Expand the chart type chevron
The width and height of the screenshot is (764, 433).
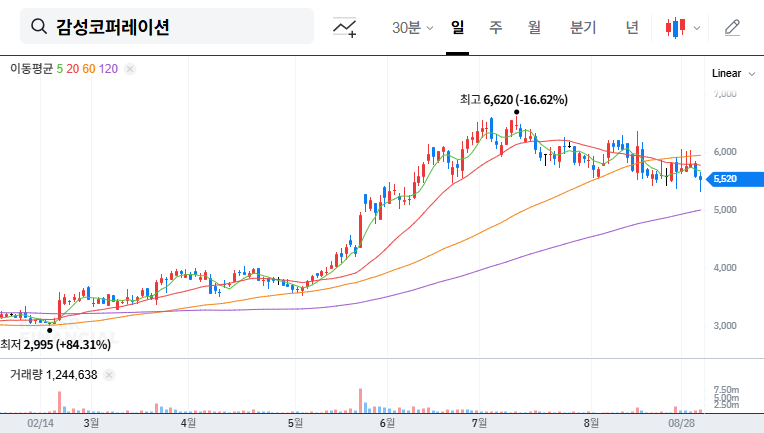pyautogui.click(x=697, y=28)
